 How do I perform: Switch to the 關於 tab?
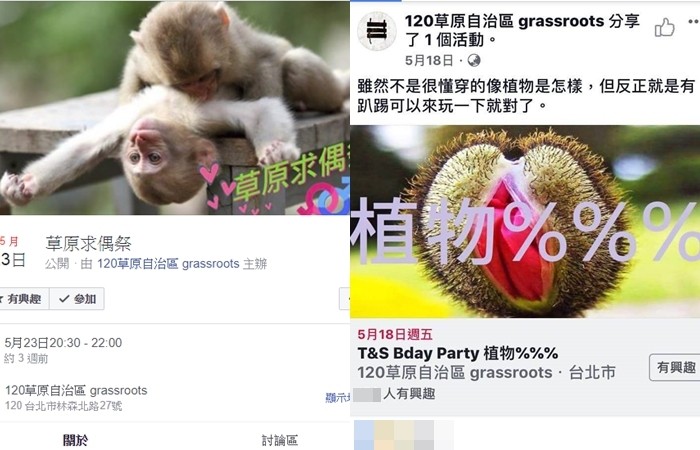(75, 440)
